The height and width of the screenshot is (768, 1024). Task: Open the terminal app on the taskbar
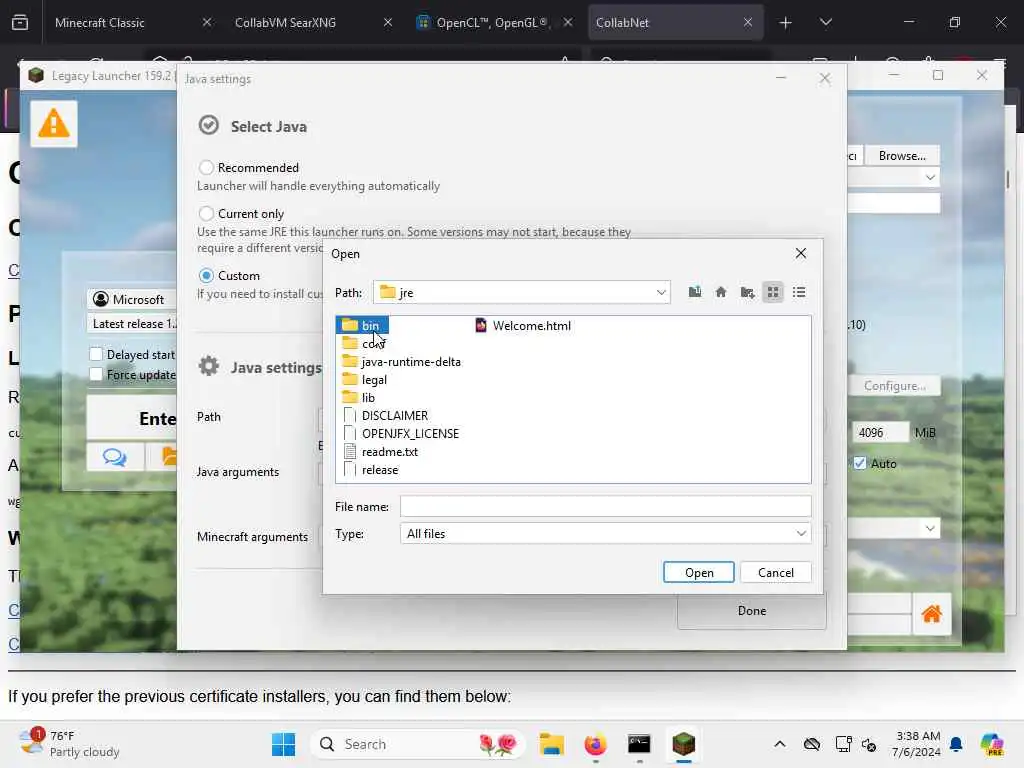point(639,744)
